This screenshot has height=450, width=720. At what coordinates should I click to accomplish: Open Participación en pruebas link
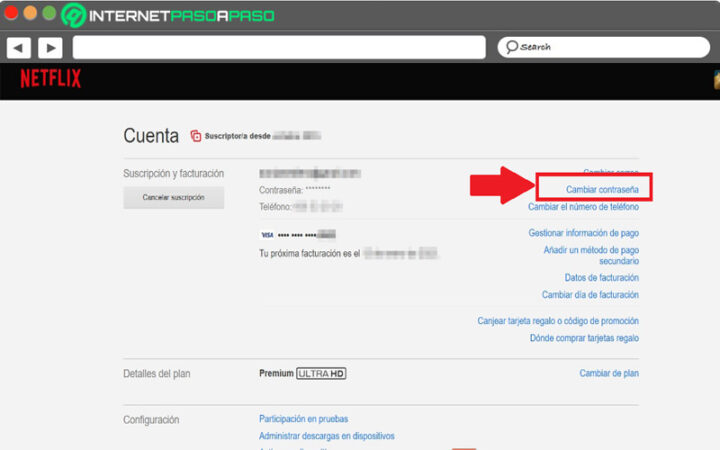tap(304, 419)
